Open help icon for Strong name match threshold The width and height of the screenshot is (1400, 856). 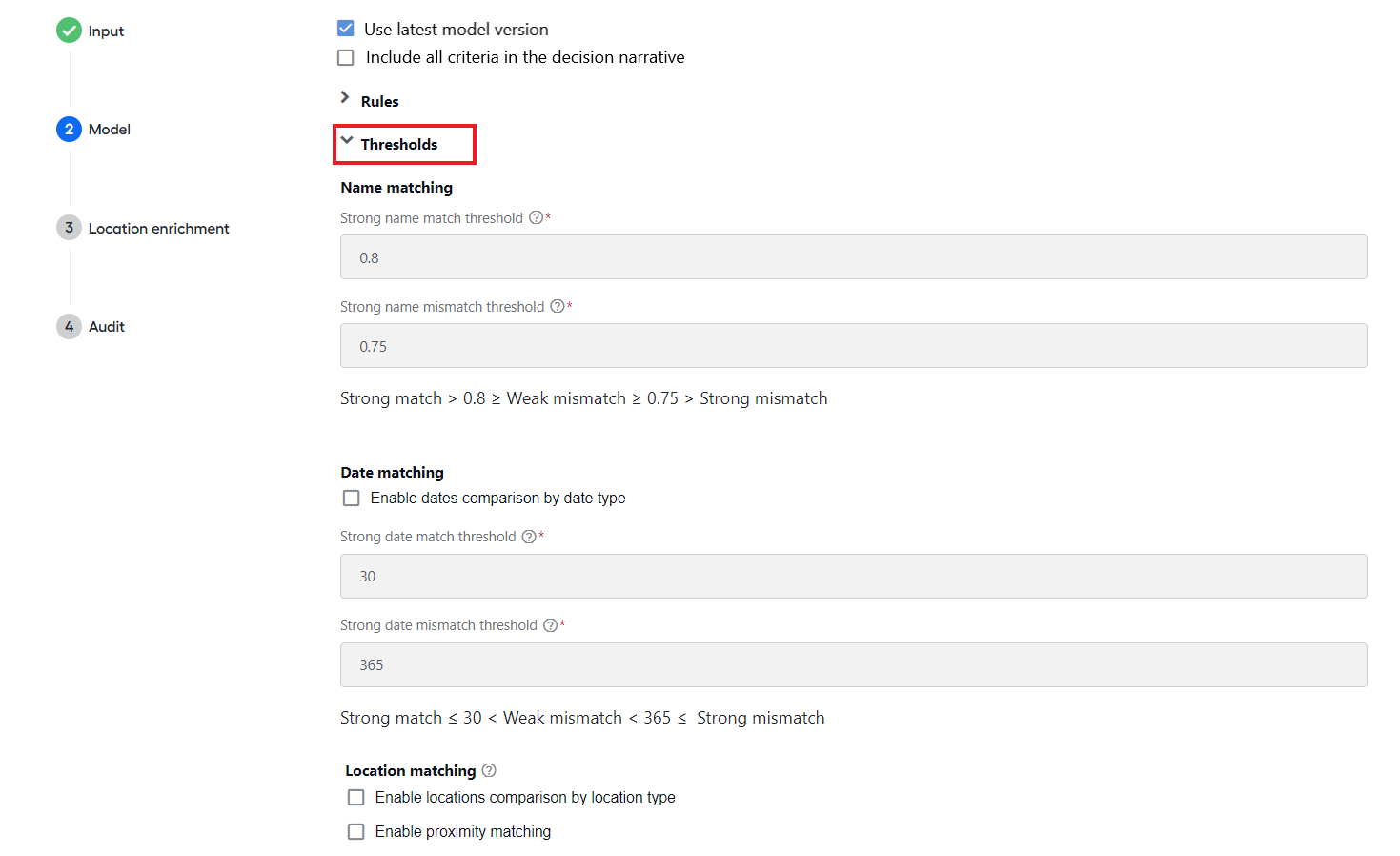pos(537,218)
